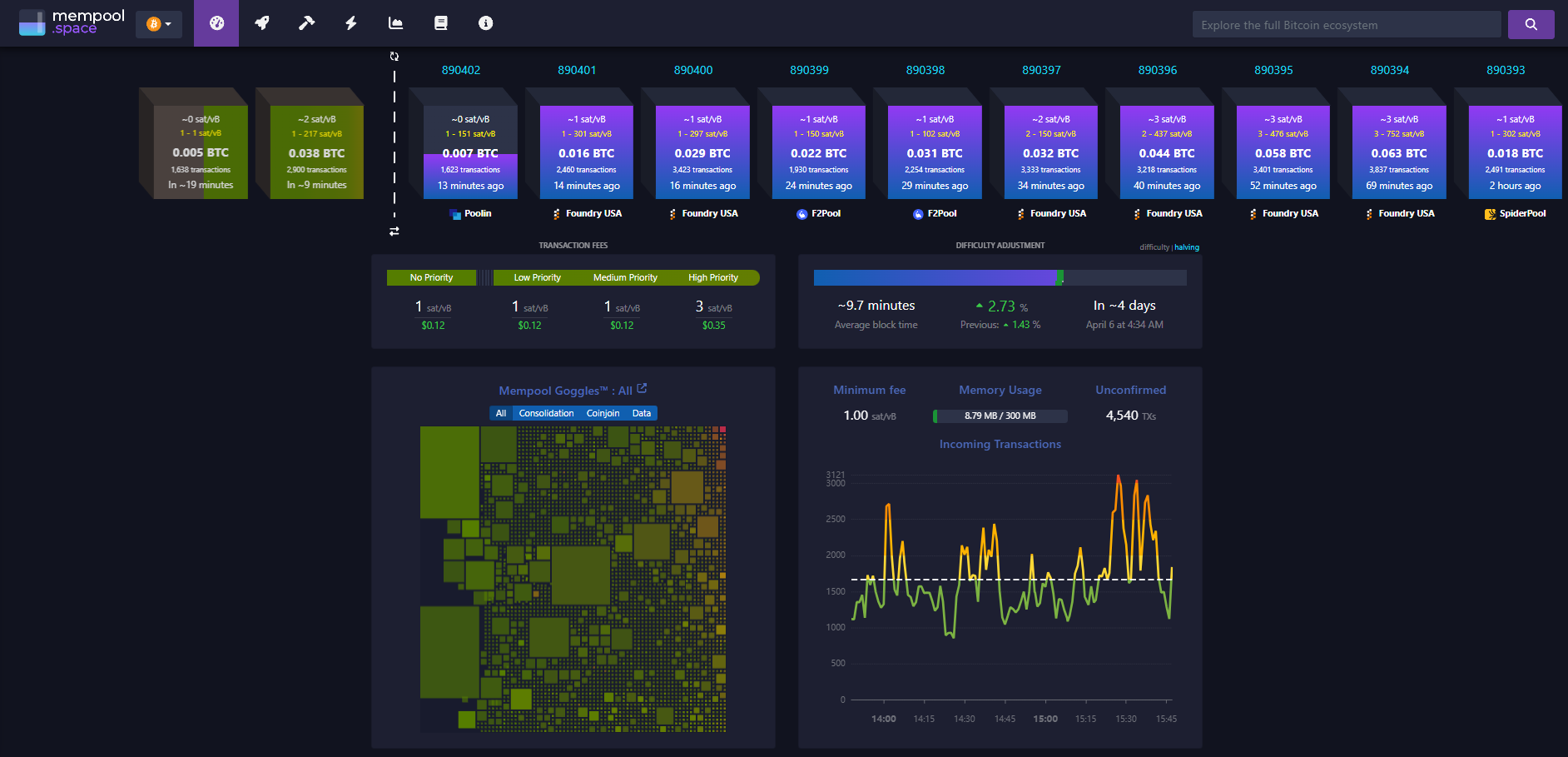
Task: Click the No Priority fee label
Action: pyautogui.click(x=431, y=278)
